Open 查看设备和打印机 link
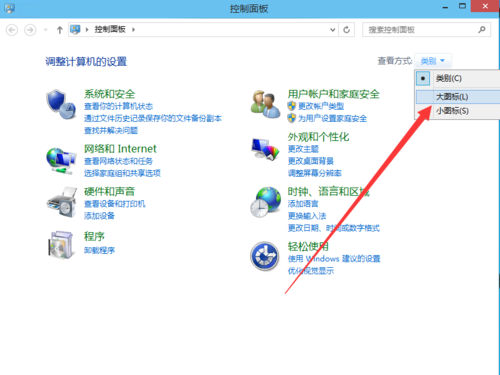 [x=114, y=204]
